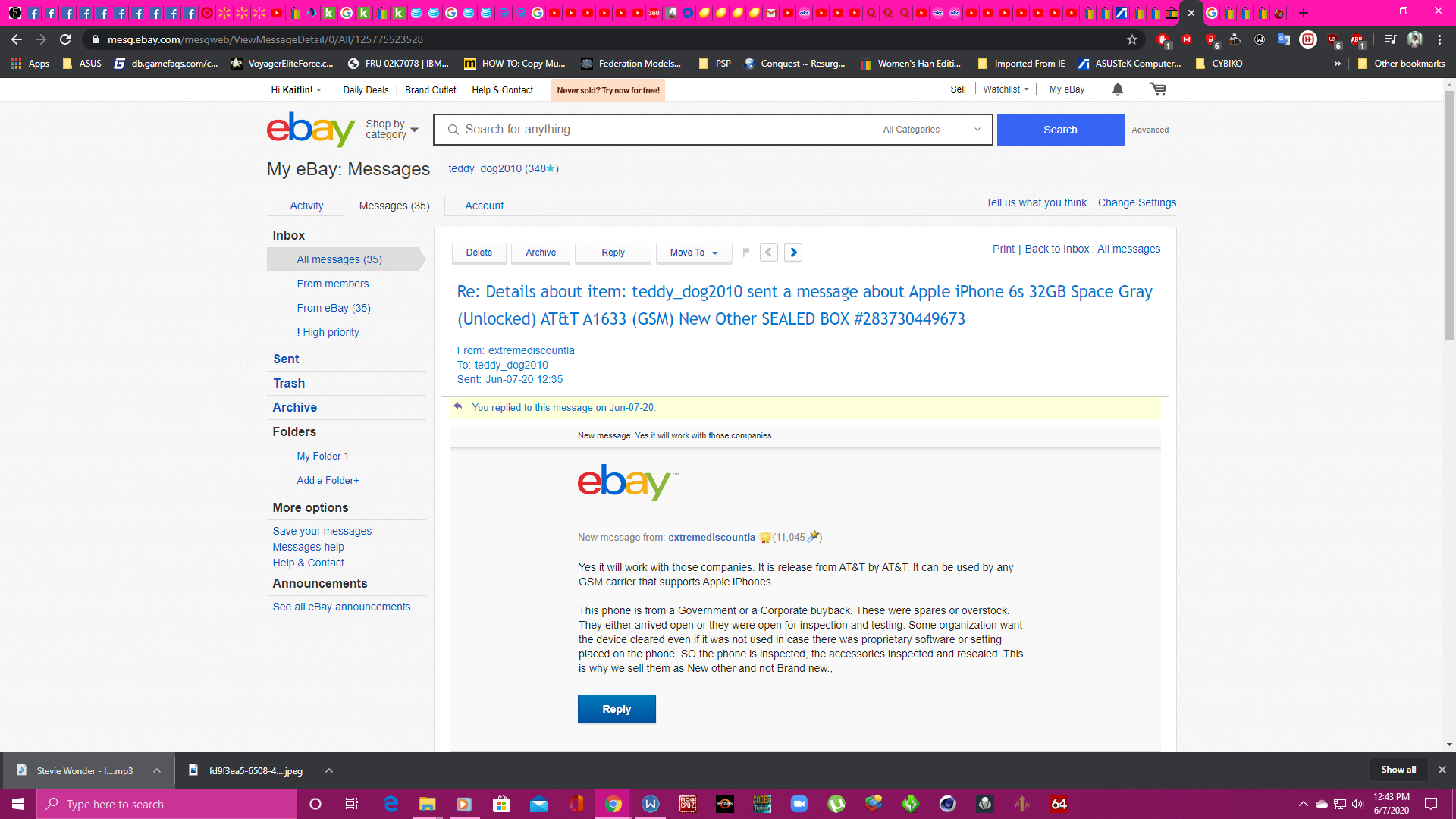
Task: Open Advanced search link
Action: pos(1150,130)
